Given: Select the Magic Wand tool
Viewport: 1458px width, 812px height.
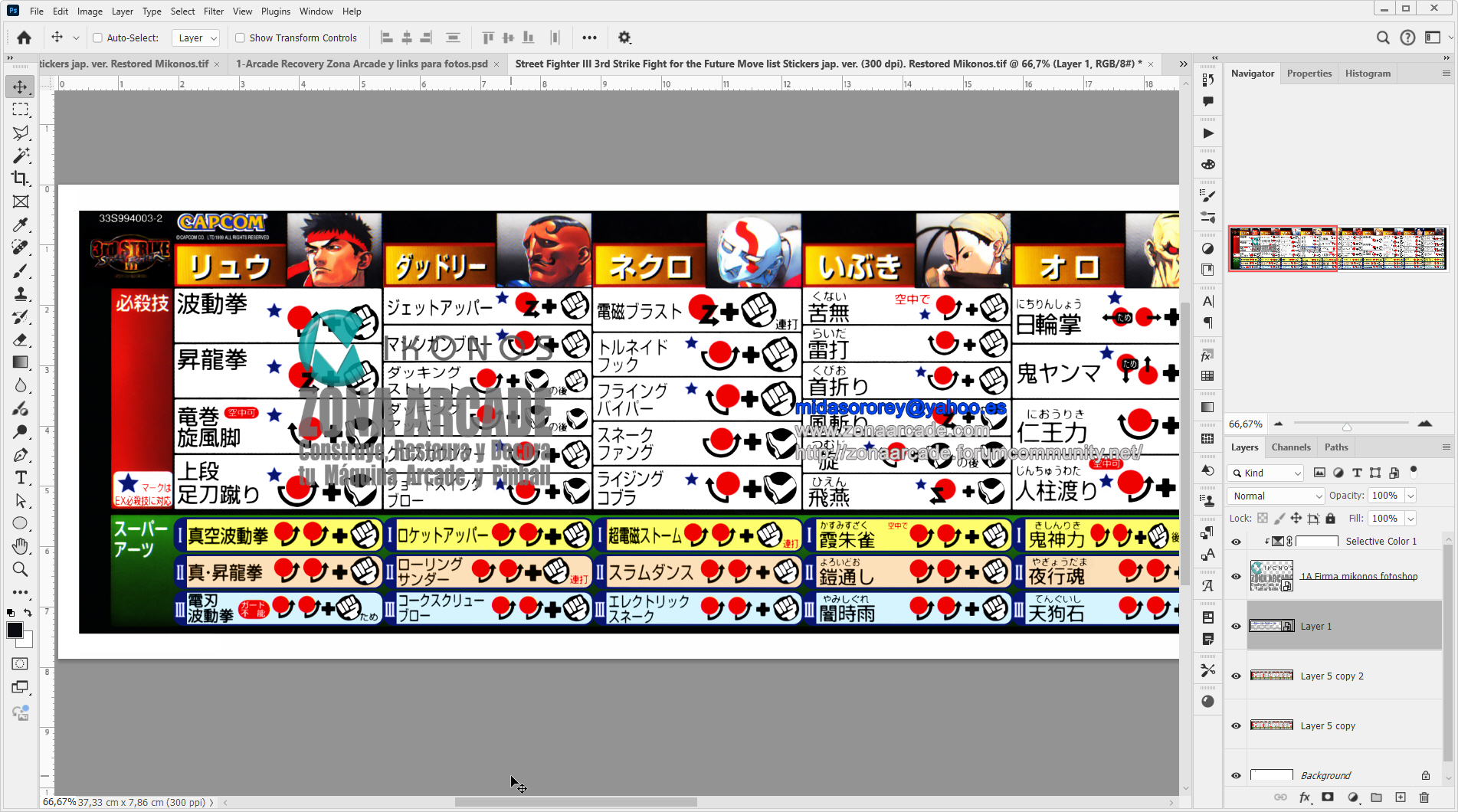Looking at the screenshot, I should coord(21,156).
